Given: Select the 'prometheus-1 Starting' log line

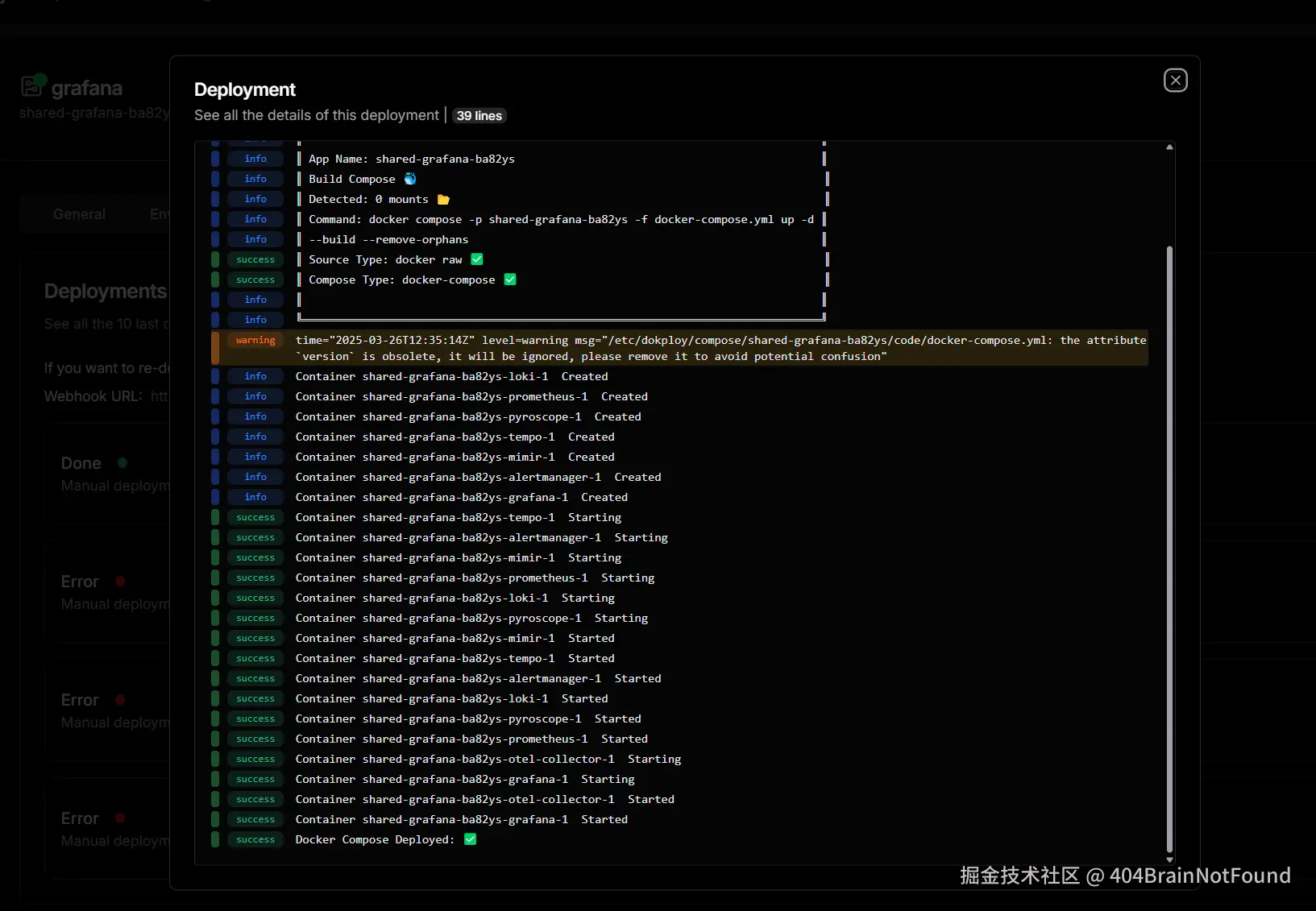Looking at the screenshot, I should coord(475,578).
